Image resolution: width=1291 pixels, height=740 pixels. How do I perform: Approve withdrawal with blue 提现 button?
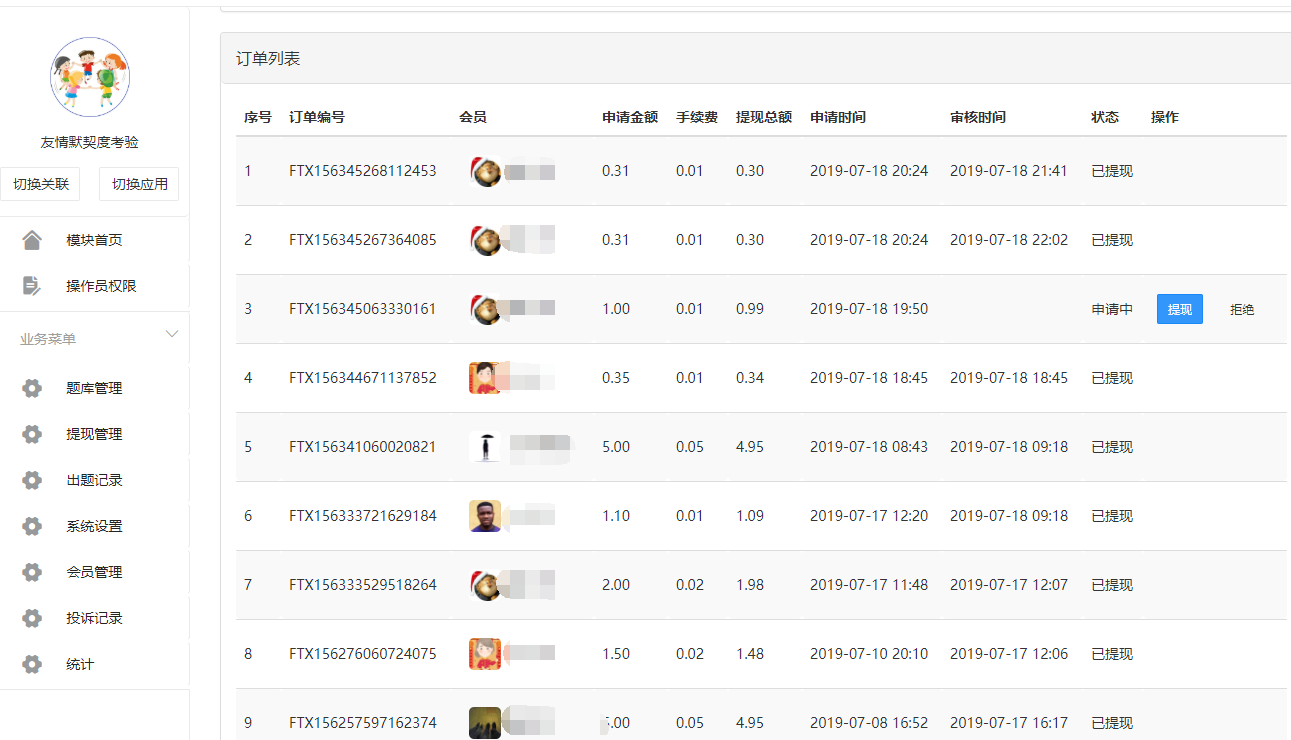pos(1180,309)
